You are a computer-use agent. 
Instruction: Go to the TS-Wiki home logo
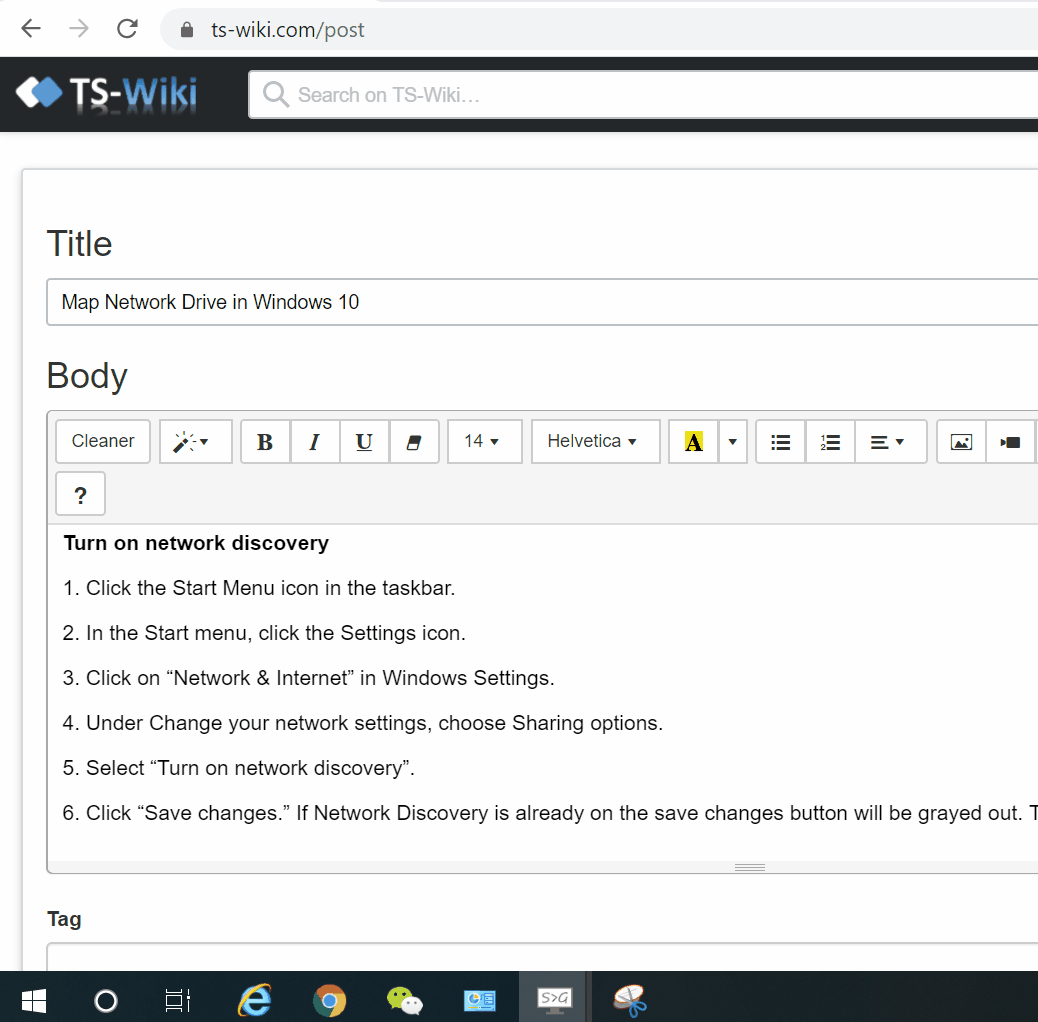click(x=107, y=95)
